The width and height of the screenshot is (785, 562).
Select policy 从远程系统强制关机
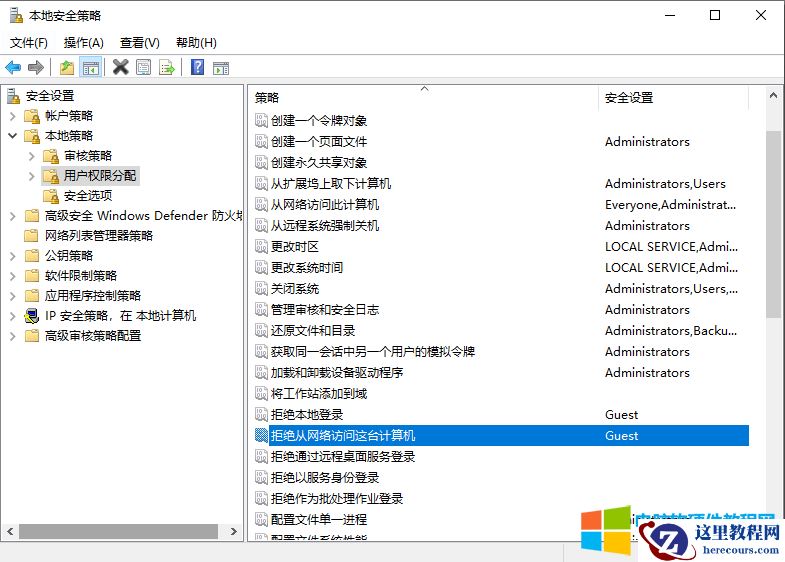pos(325,226)
